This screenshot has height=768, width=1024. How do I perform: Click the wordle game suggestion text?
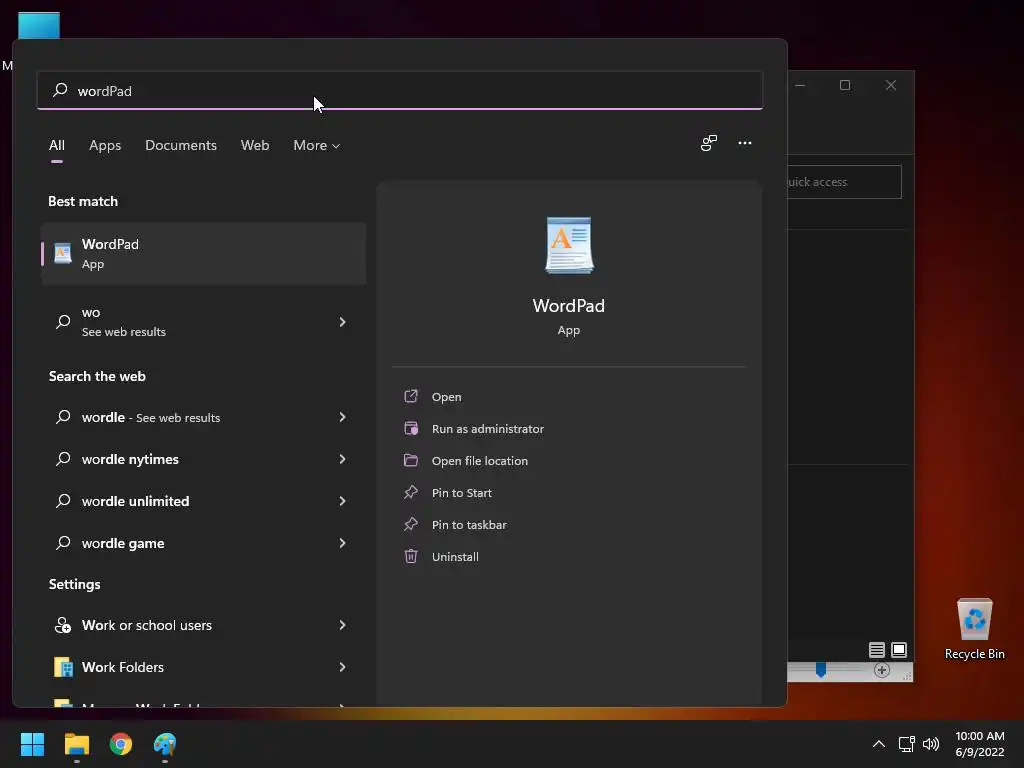click(x=123, y=543)
